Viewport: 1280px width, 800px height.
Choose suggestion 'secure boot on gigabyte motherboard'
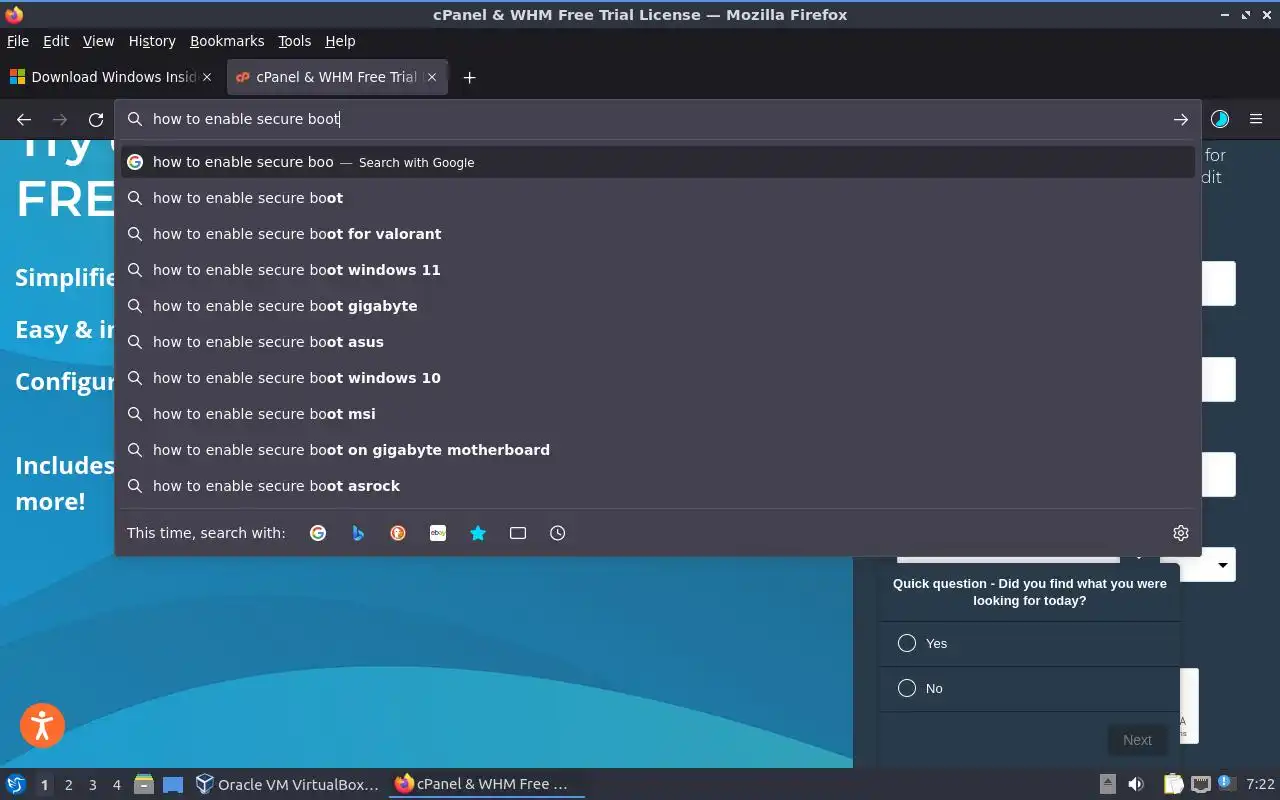[658, 450]
